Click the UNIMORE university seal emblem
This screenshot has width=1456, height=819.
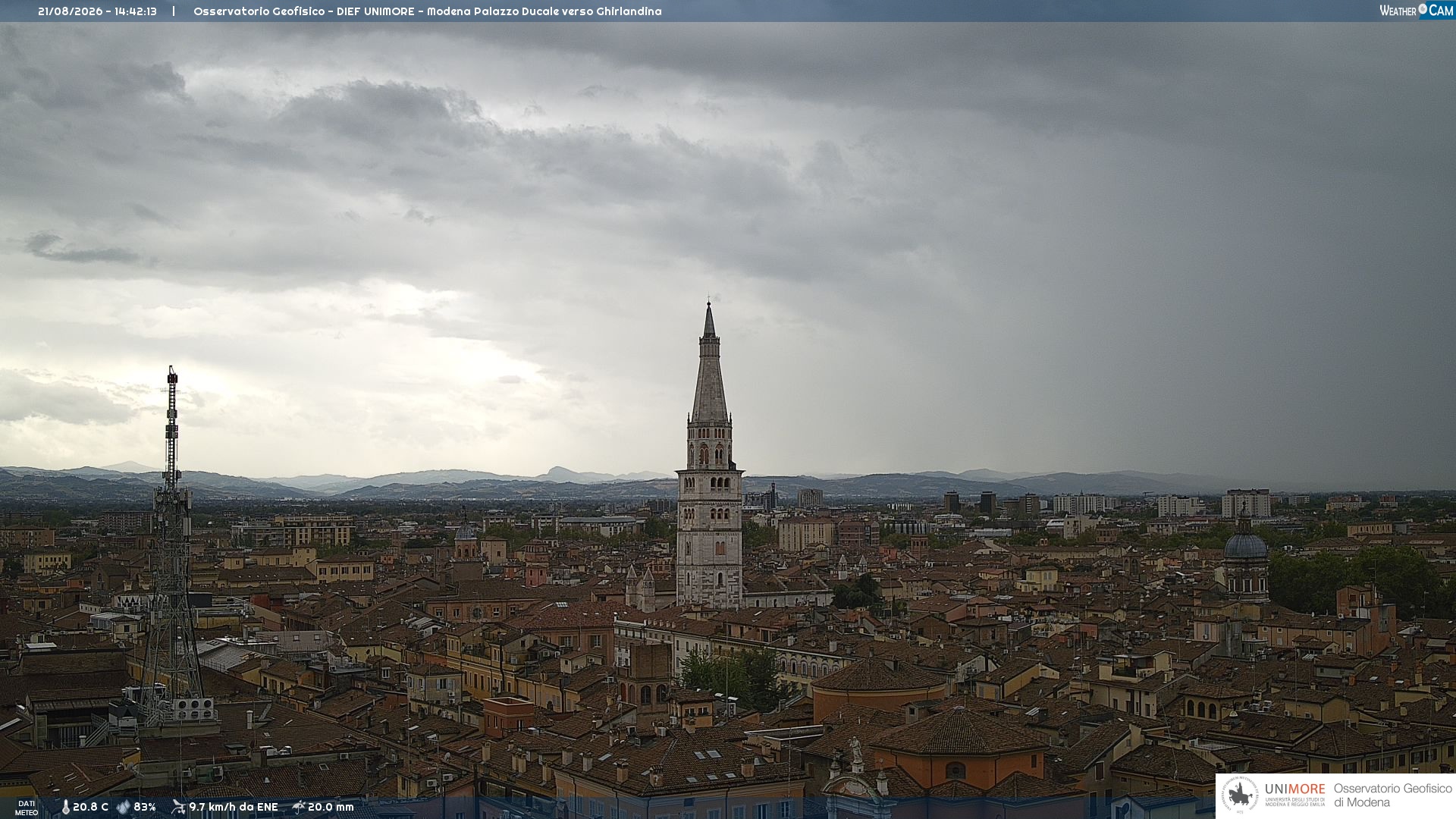(x=1240, y=795)
